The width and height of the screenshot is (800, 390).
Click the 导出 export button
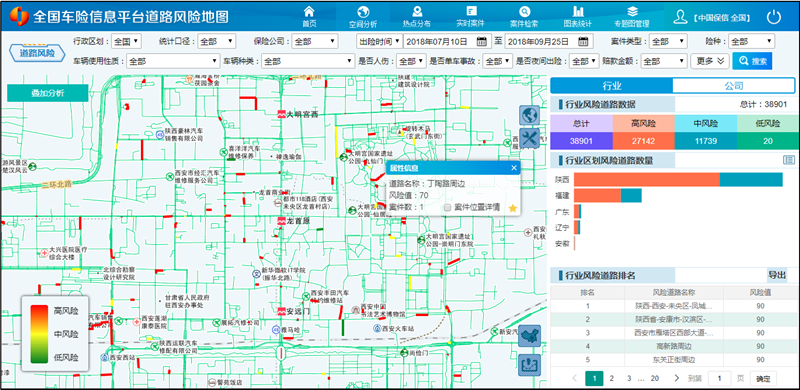point(776,275)
